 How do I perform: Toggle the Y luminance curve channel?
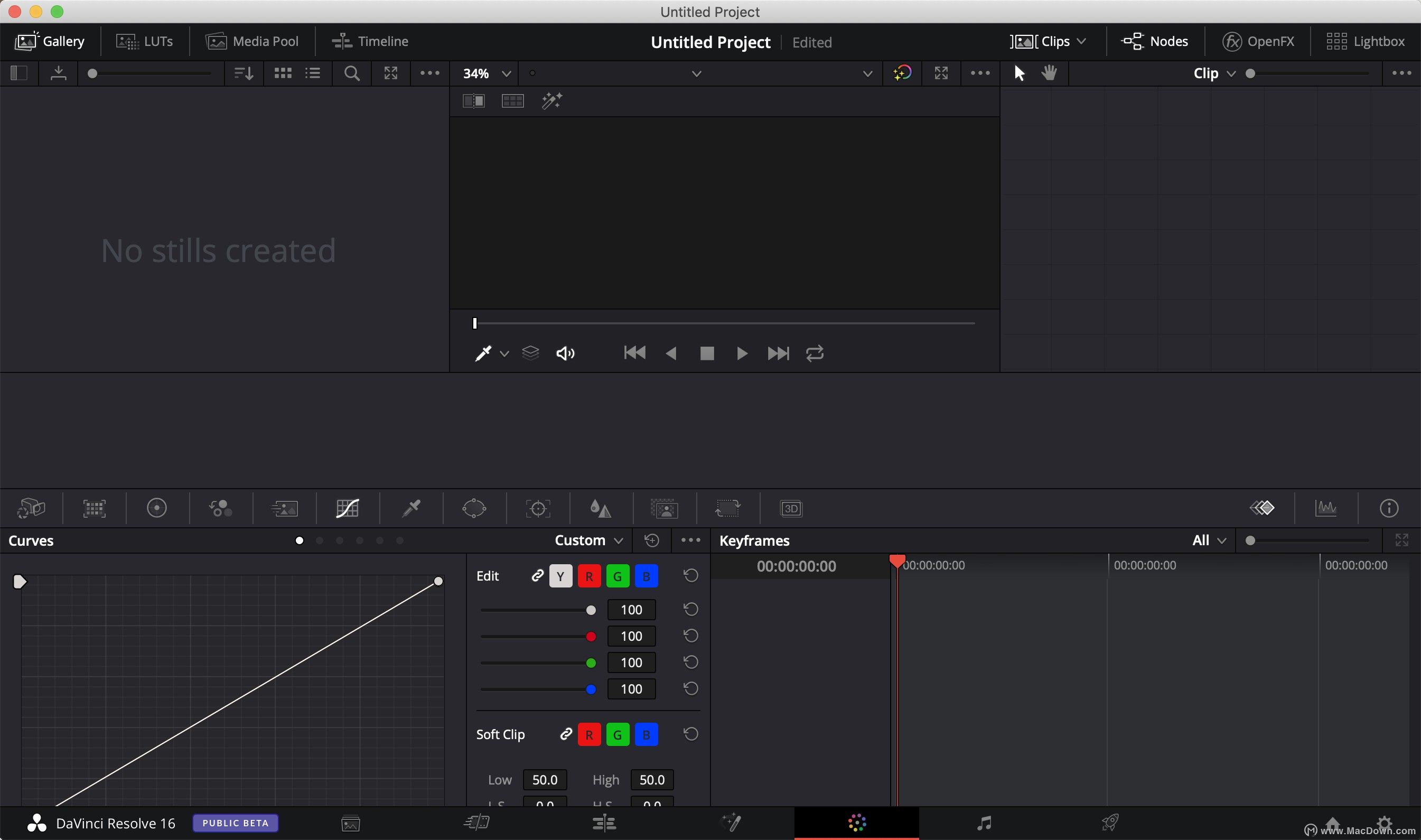pos(560,576)
